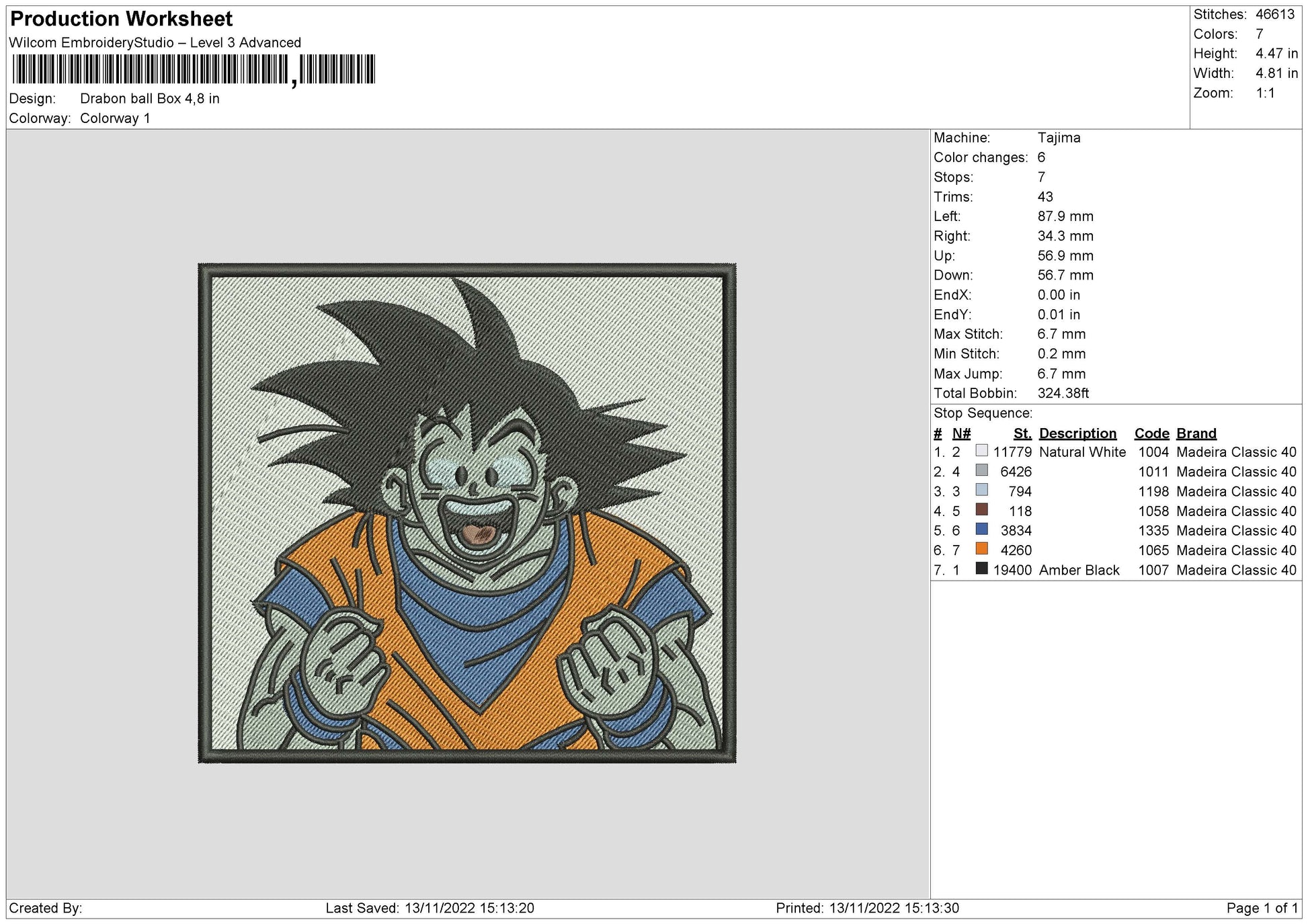Click the Machine value 'Tajima'
Screen dimensions: 1308x924
click(x=1059, y=138)
